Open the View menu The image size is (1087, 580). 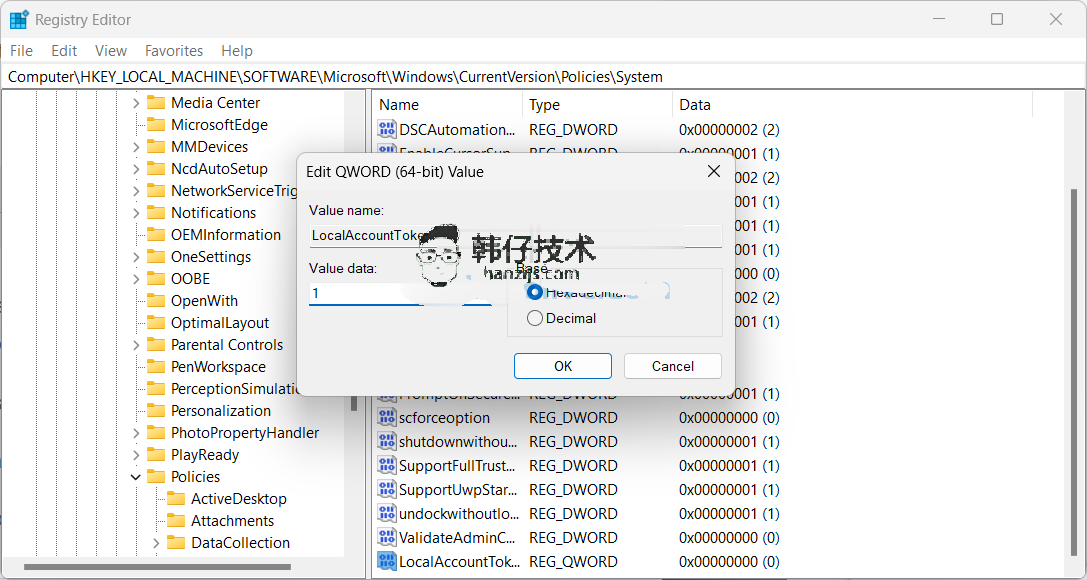point(111,51)
